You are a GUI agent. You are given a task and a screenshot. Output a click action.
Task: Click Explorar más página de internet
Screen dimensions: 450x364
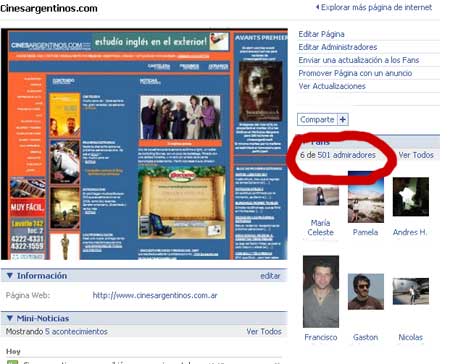(x=374, y=7)
